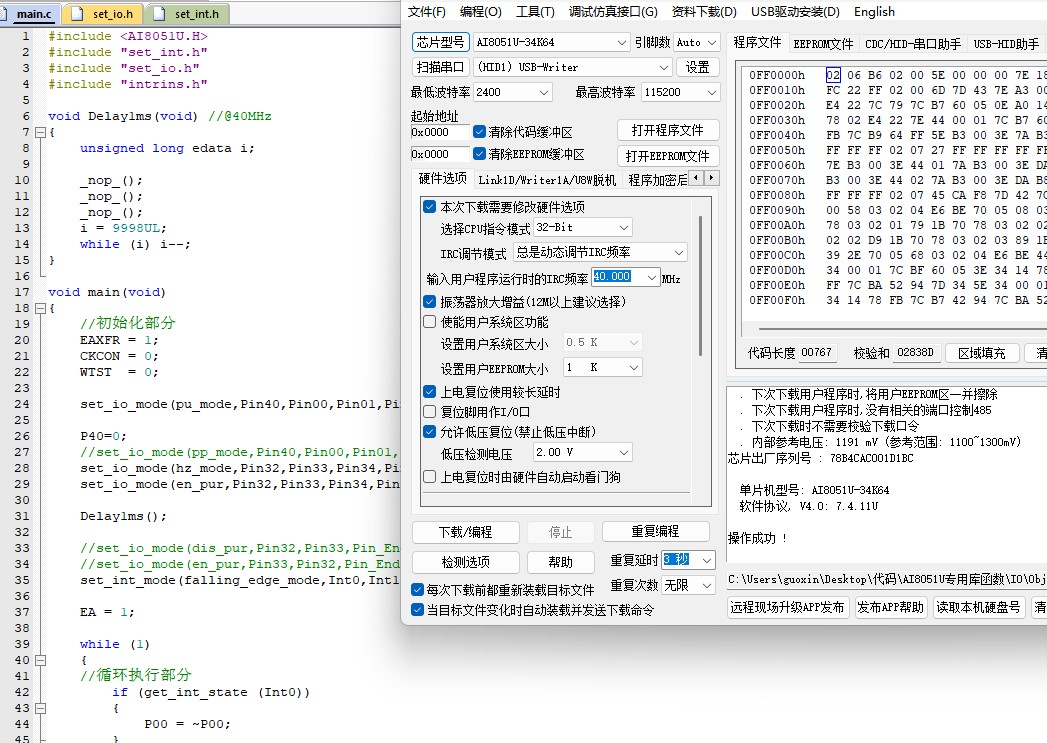Click the right arrow of hardware tabs
The image size is (1047, 743).
[x=711, y=178]
